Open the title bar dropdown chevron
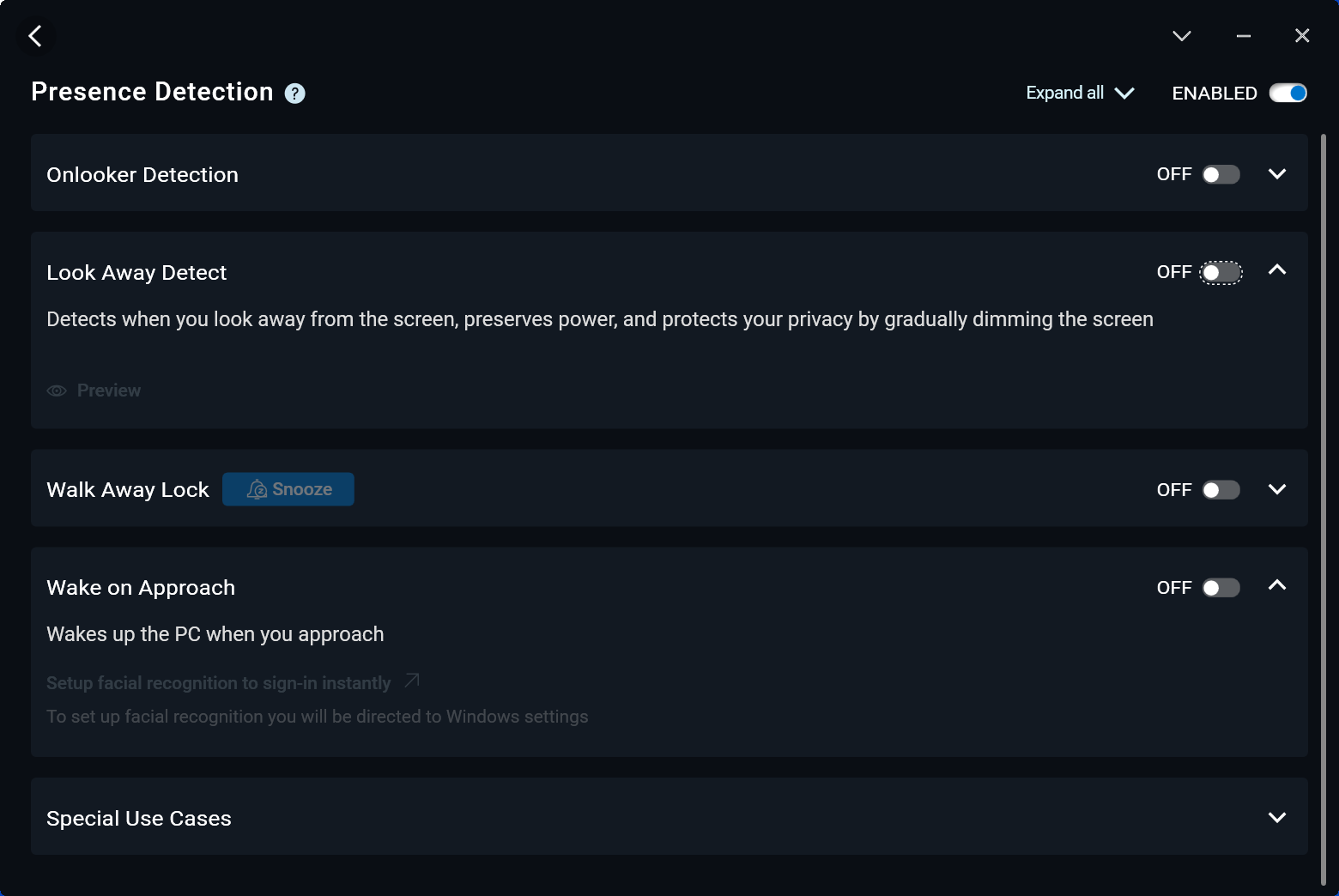The width and height of the screenshot is (1339, 896). tap(1182, 36)
